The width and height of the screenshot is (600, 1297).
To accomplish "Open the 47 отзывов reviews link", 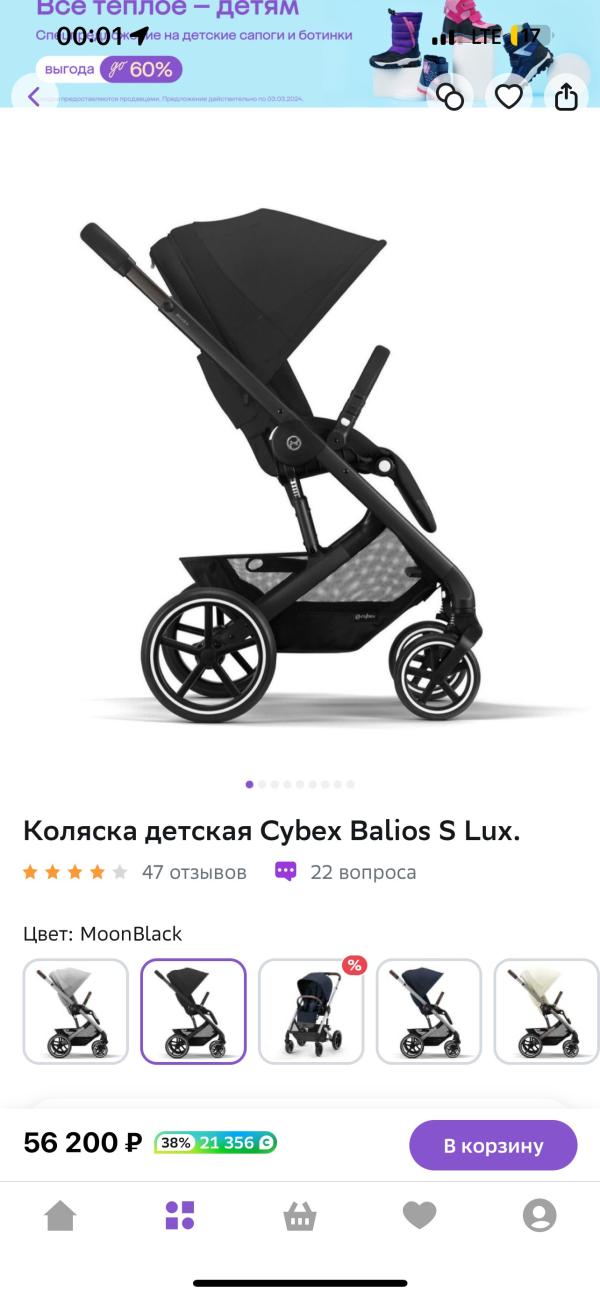I will click(x=194, y=872).
